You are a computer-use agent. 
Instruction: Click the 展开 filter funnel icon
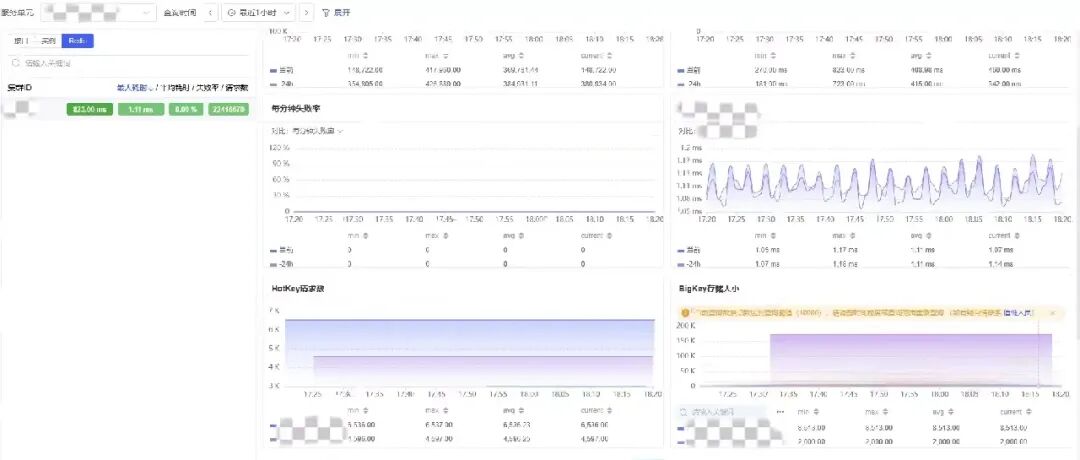point(326,13)
